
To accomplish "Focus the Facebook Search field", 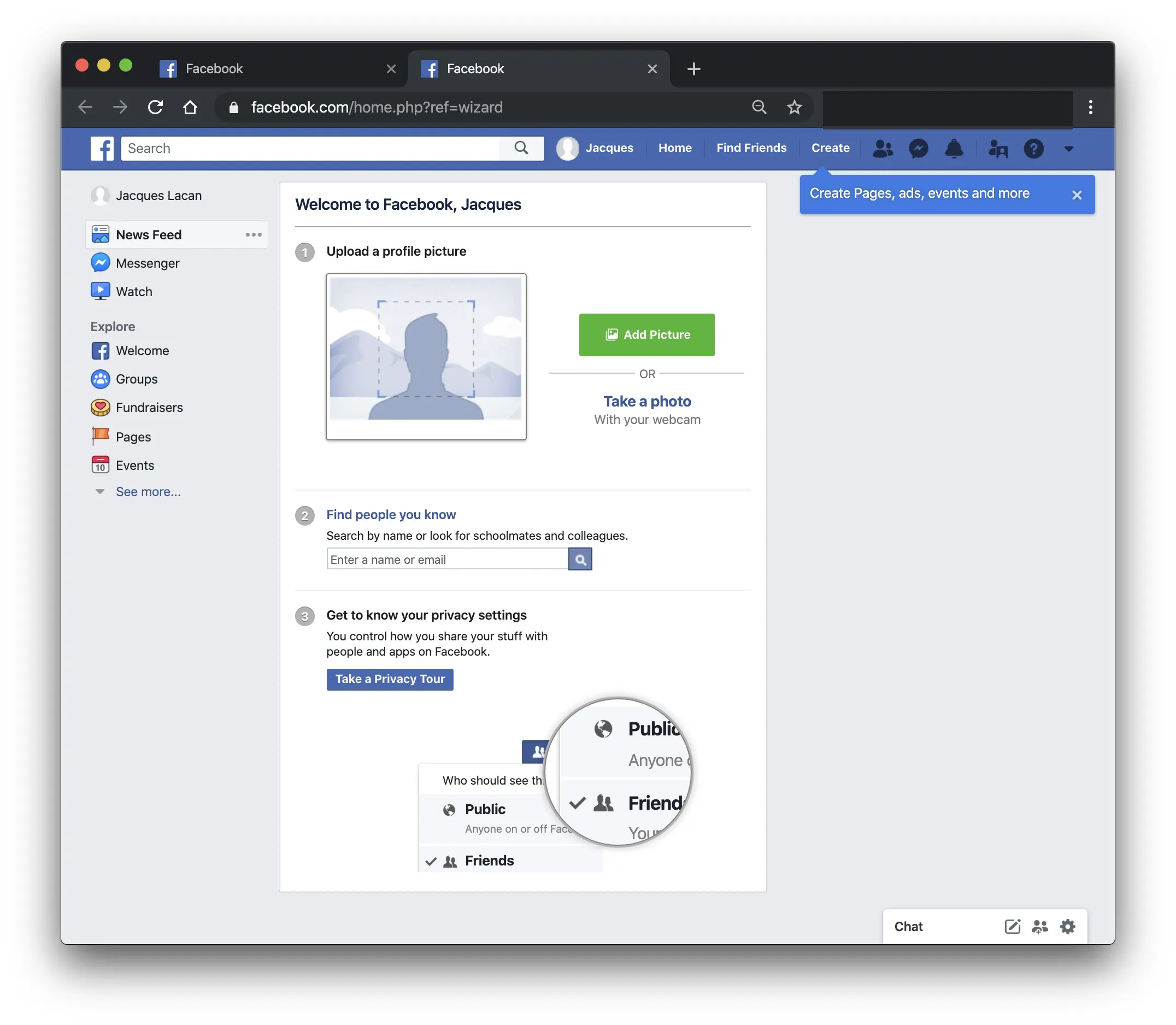I will [x=310, y=148].
